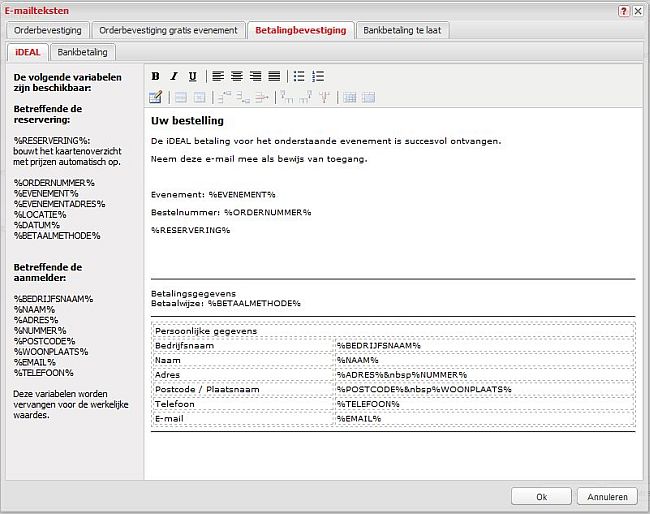Click the 'Betaalwijze: %BETAALMETHODE%' line

(226, 303)
